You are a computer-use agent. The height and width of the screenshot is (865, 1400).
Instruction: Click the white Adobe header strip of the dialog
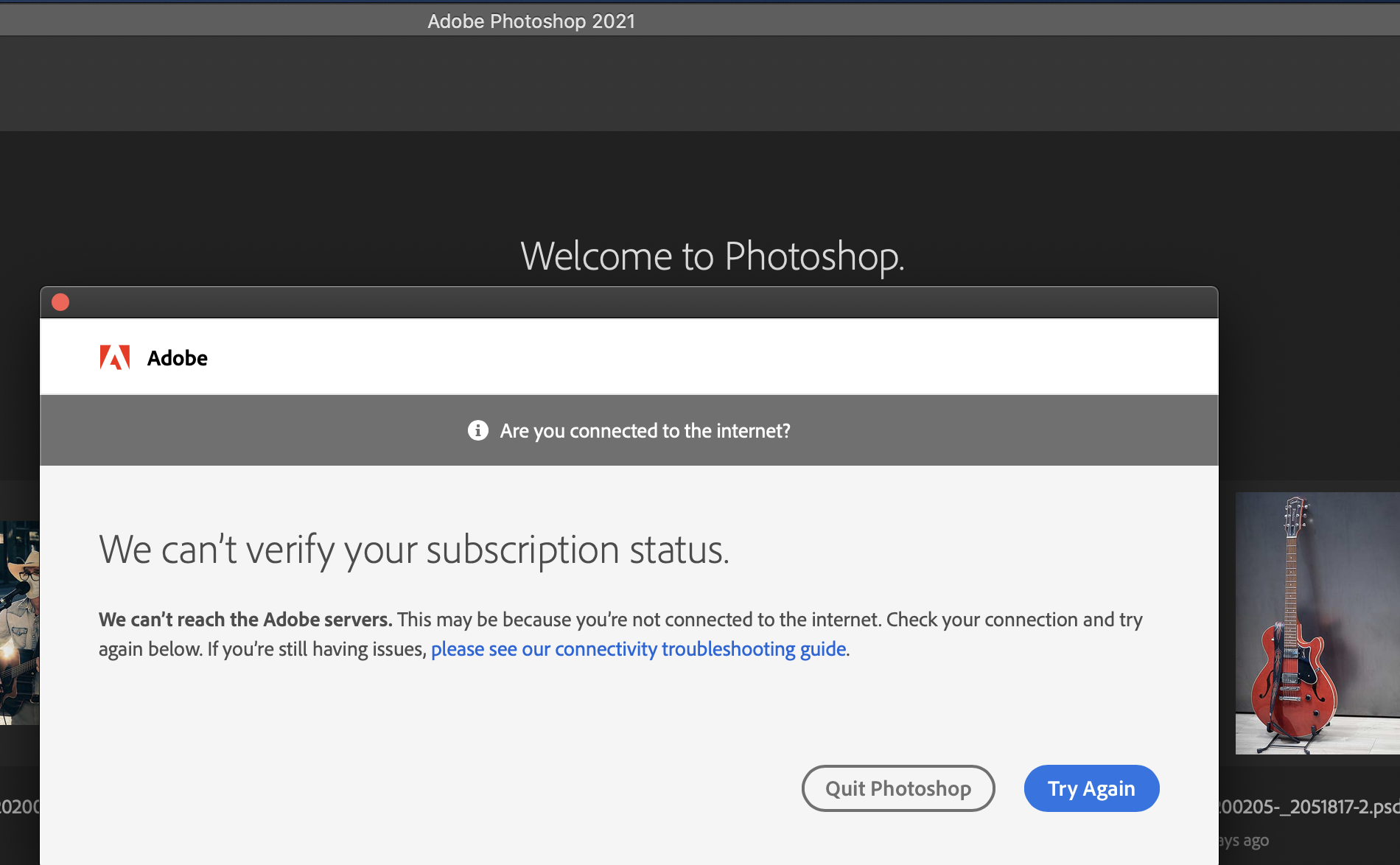click(x=663, y=357)
